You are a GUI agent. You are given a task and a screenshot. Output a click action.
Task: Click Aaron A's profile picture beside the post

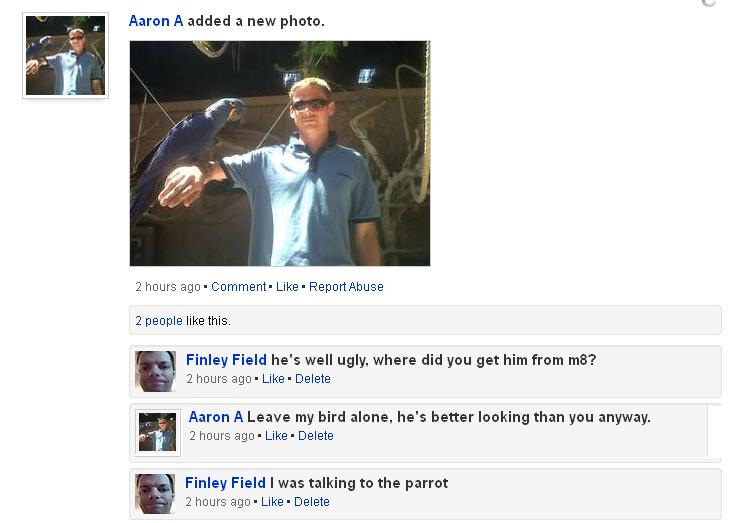pyautogui.click(x=65, y=56)
